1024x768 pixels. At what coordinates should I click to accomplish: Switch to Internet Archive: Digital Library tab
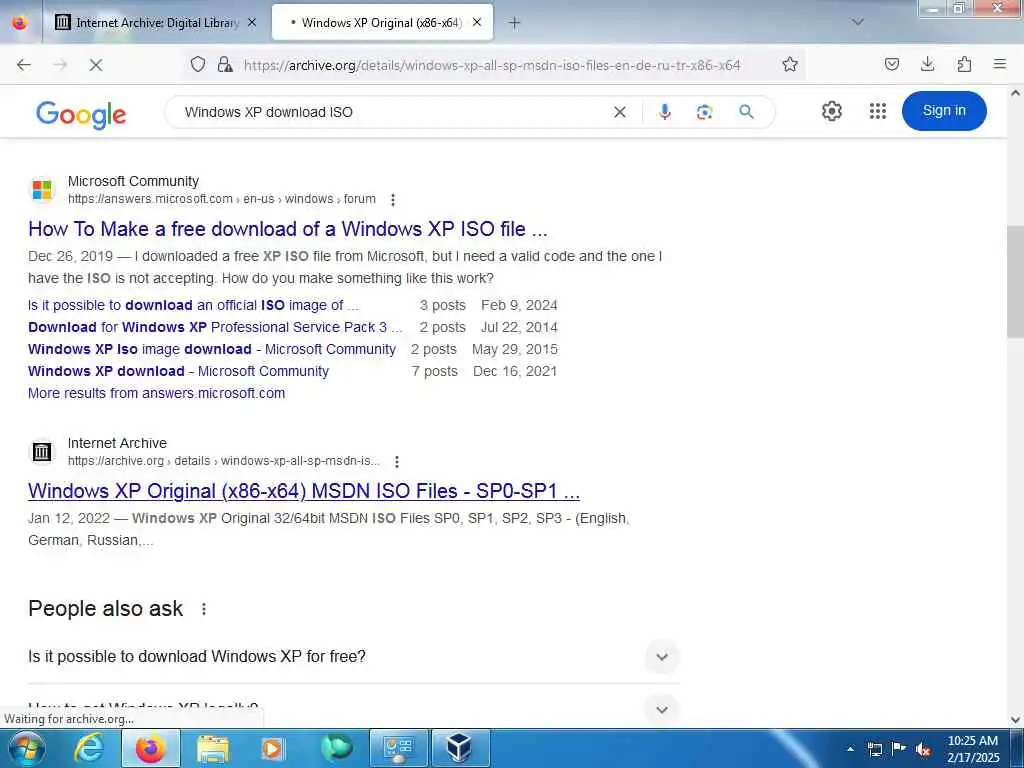(157, 23)
